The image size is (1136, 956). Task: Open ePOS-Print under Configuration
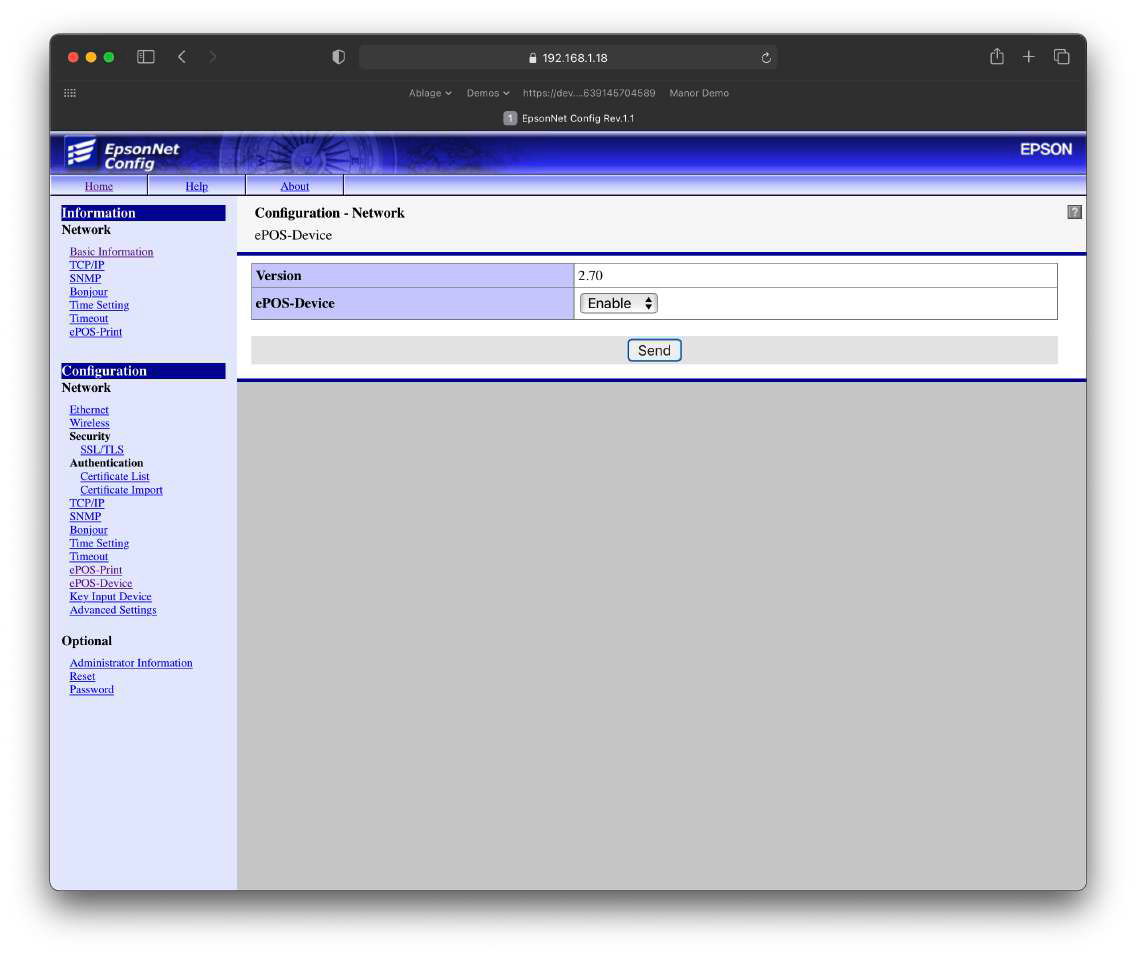pos(96,570)
